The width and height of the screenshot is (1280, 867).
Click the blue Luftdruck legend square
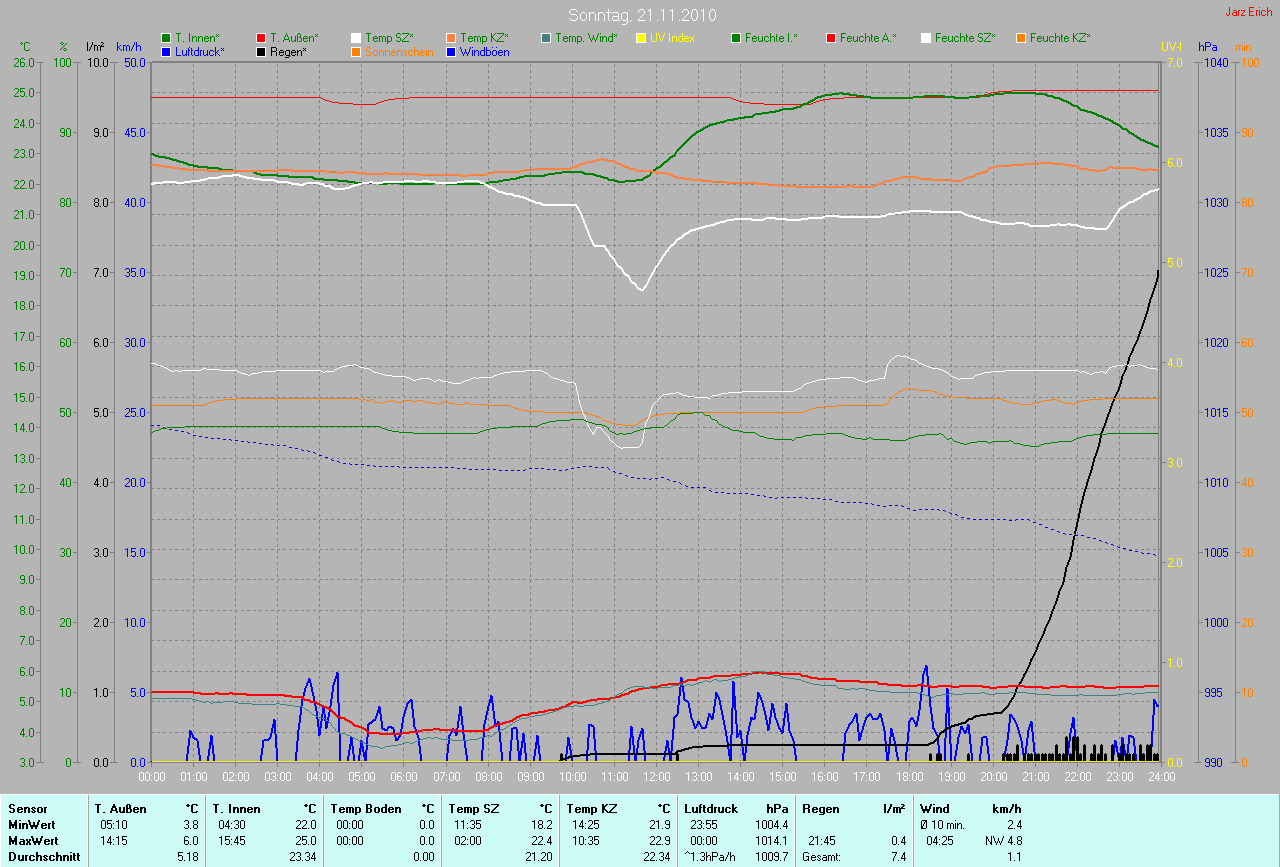(166, 51)
